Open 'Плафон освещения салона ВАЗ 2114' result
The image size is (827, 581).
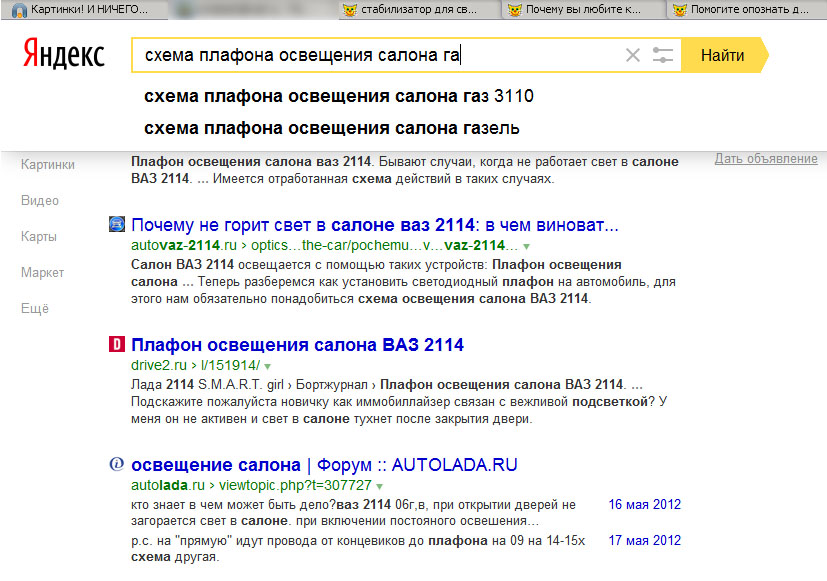click(x=297, y=345)
